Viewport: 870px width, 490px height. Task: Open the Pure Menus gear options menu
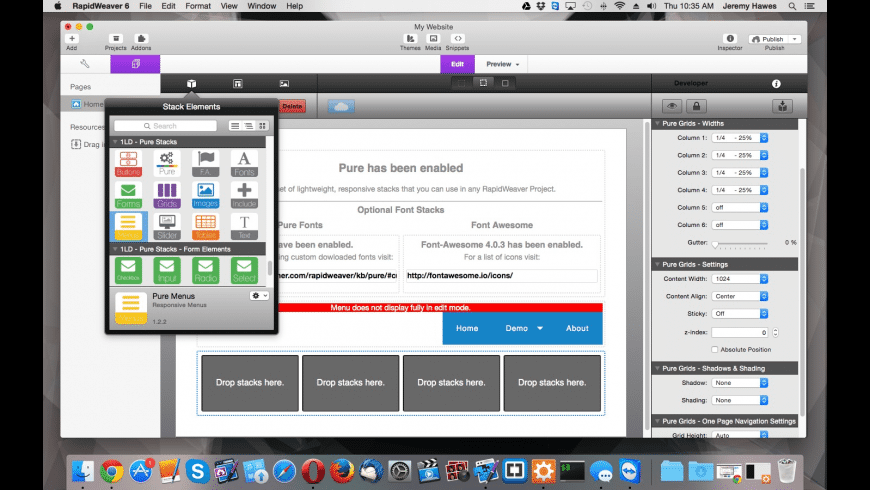(x=259, y=296)
